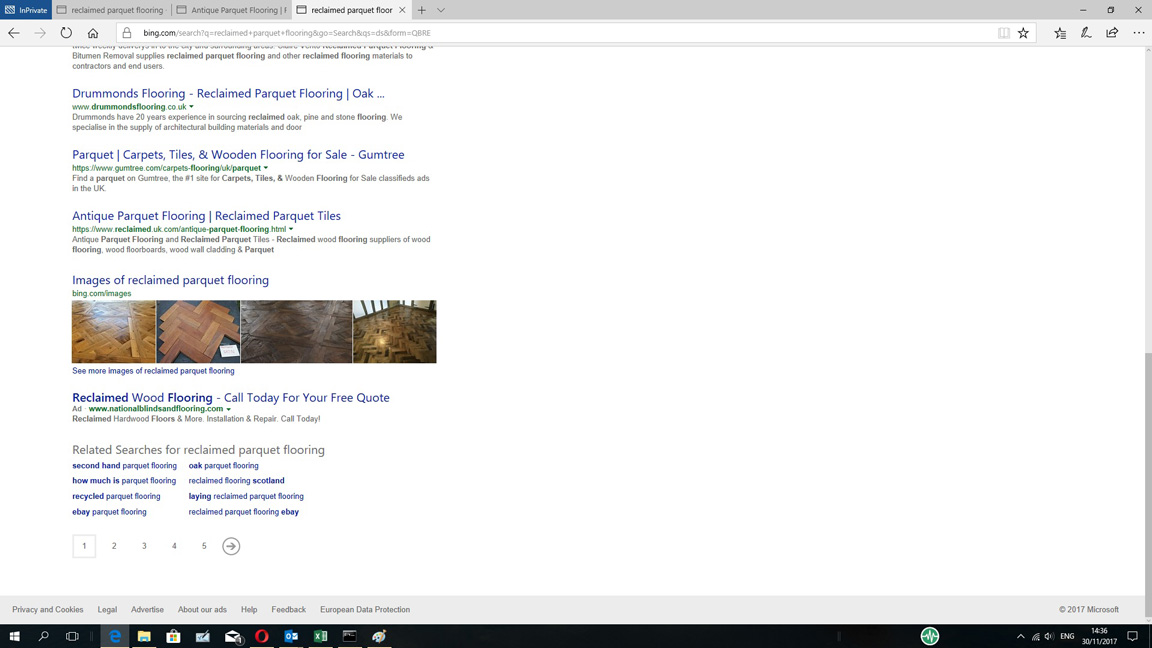Click the first parquet flooring image thumbnail
Image resolution: width=1152 pixels, height=648 pixels.
113,332
